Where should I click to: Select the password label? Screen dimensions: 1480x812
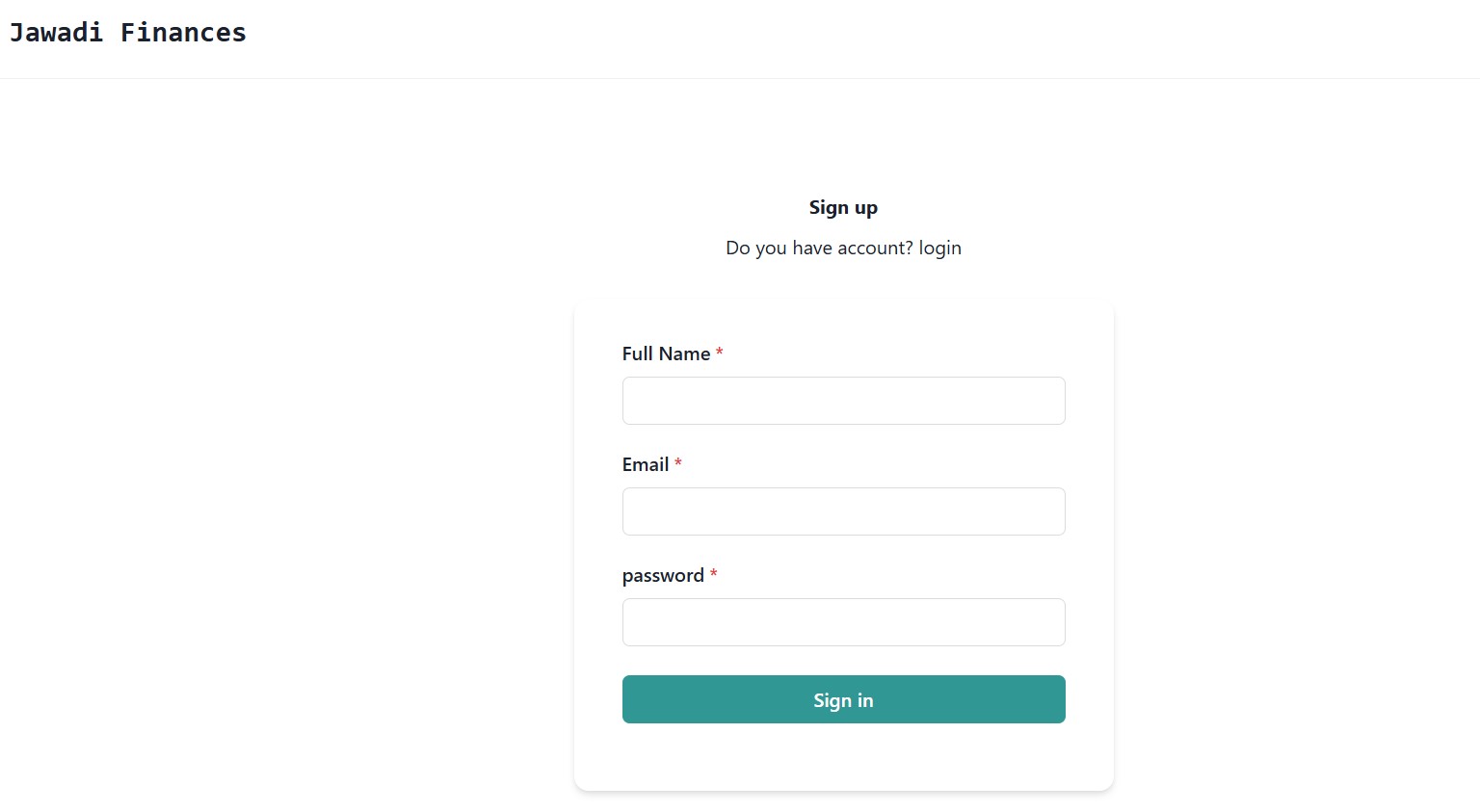click(x=663, y=575)
